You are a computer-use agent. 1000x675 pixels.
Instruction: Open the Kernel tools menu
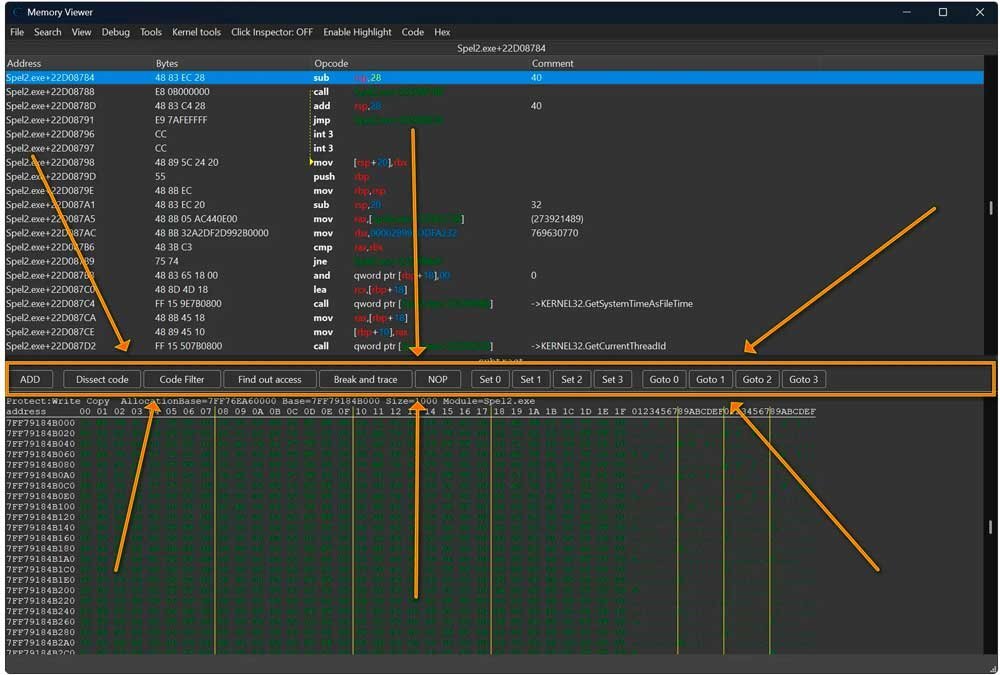click(196, 32)
